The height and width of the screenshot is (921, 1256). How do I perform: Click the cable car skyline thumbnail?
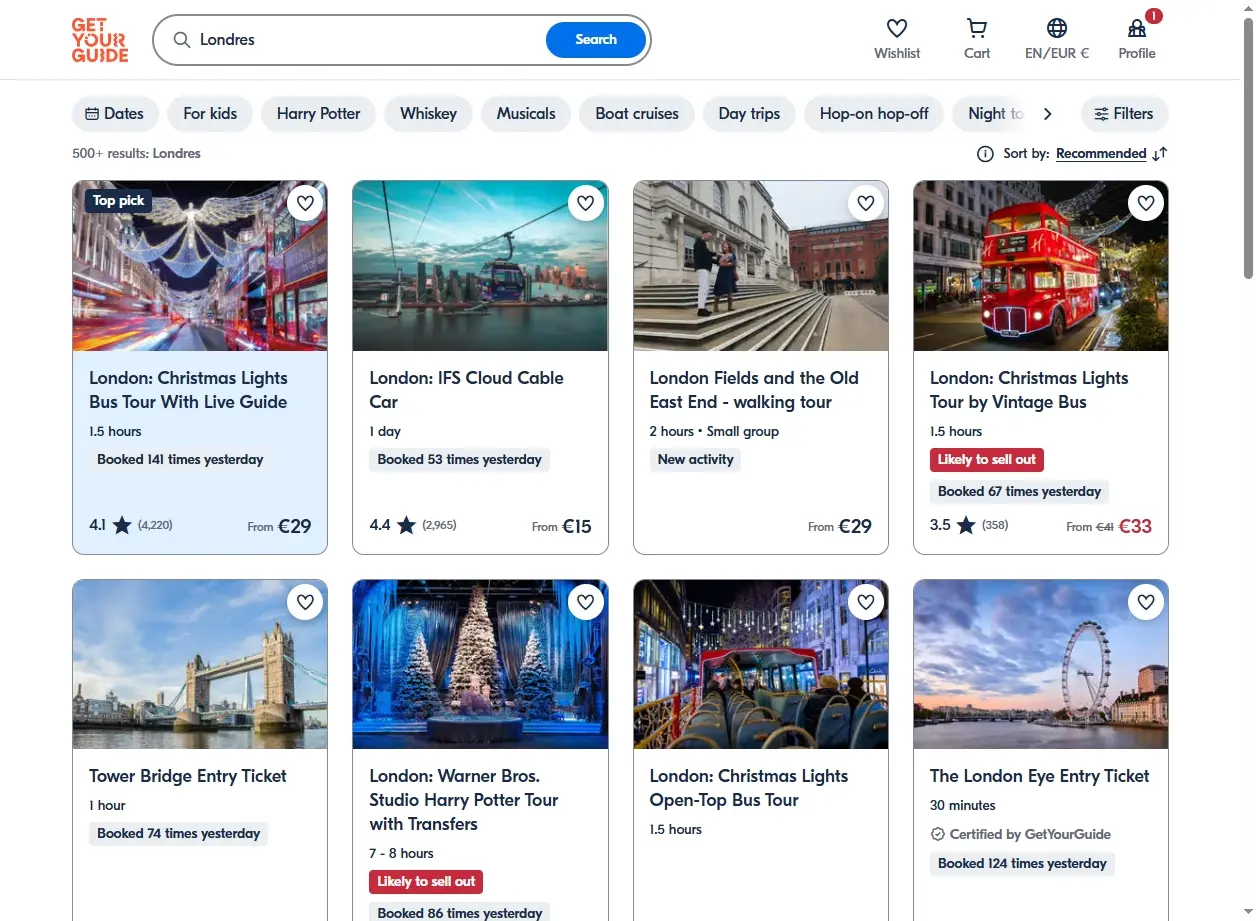(x=480, y=266)
